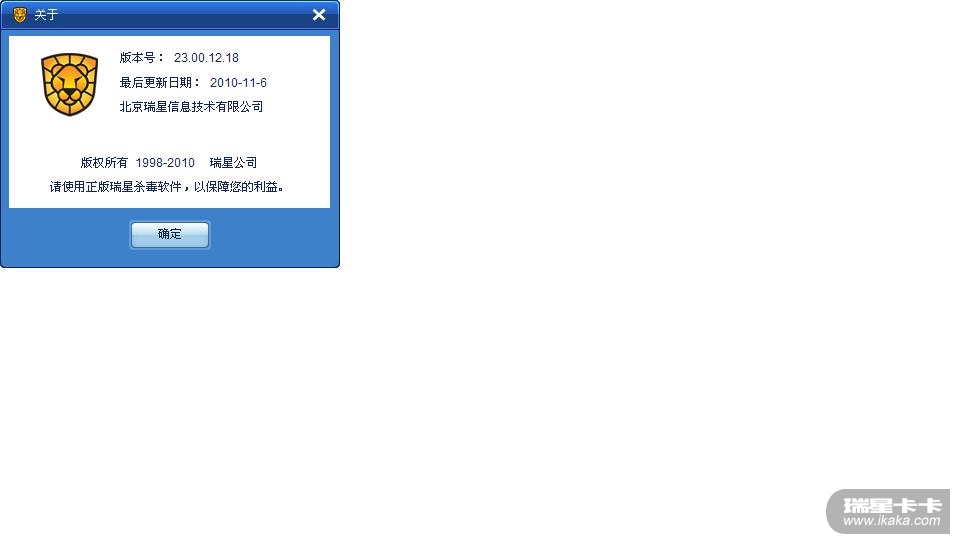Click the large Rising lion shield logo

tap(69, 84)
